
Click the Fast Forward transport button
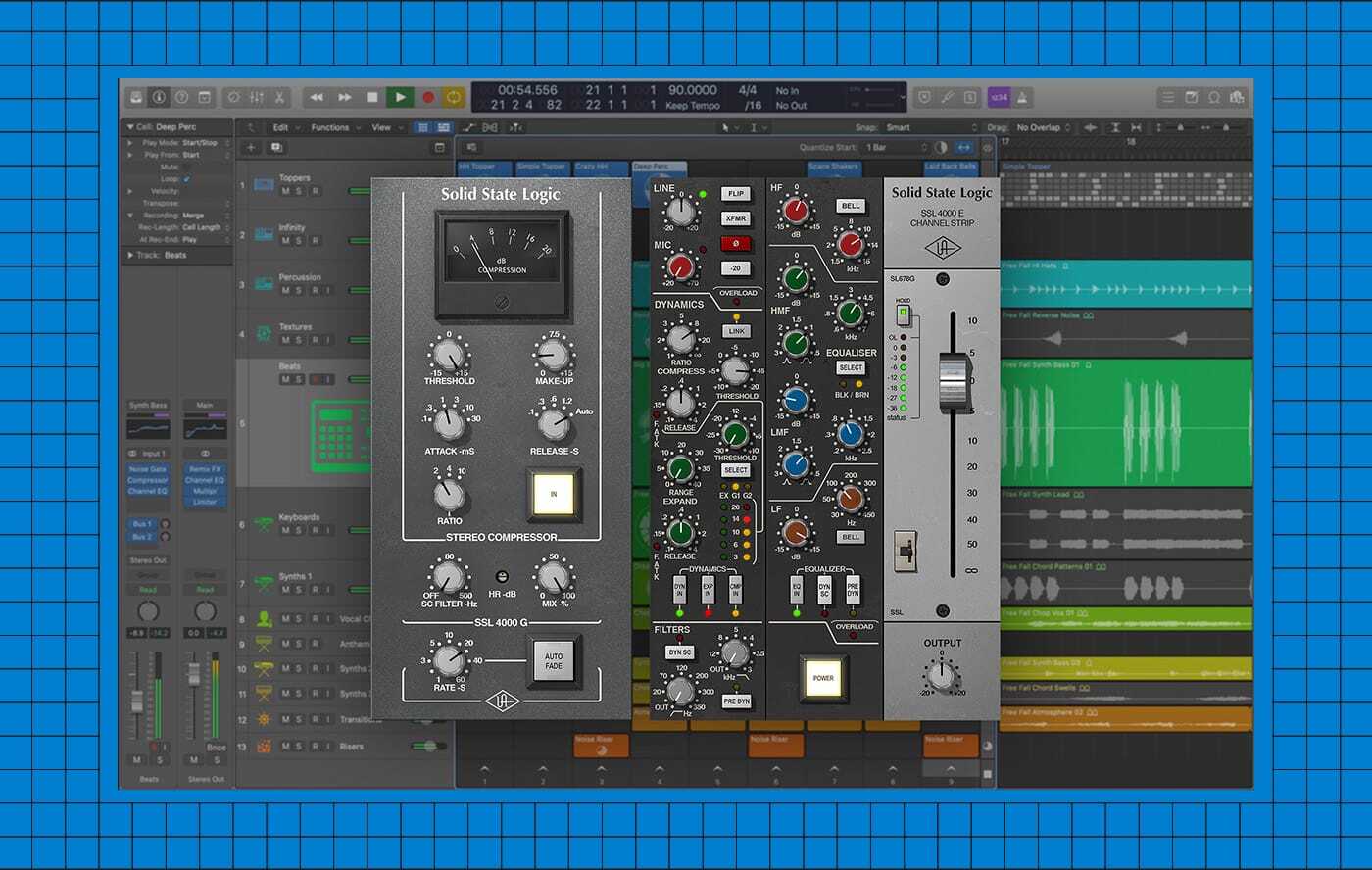tap(345, 97)
